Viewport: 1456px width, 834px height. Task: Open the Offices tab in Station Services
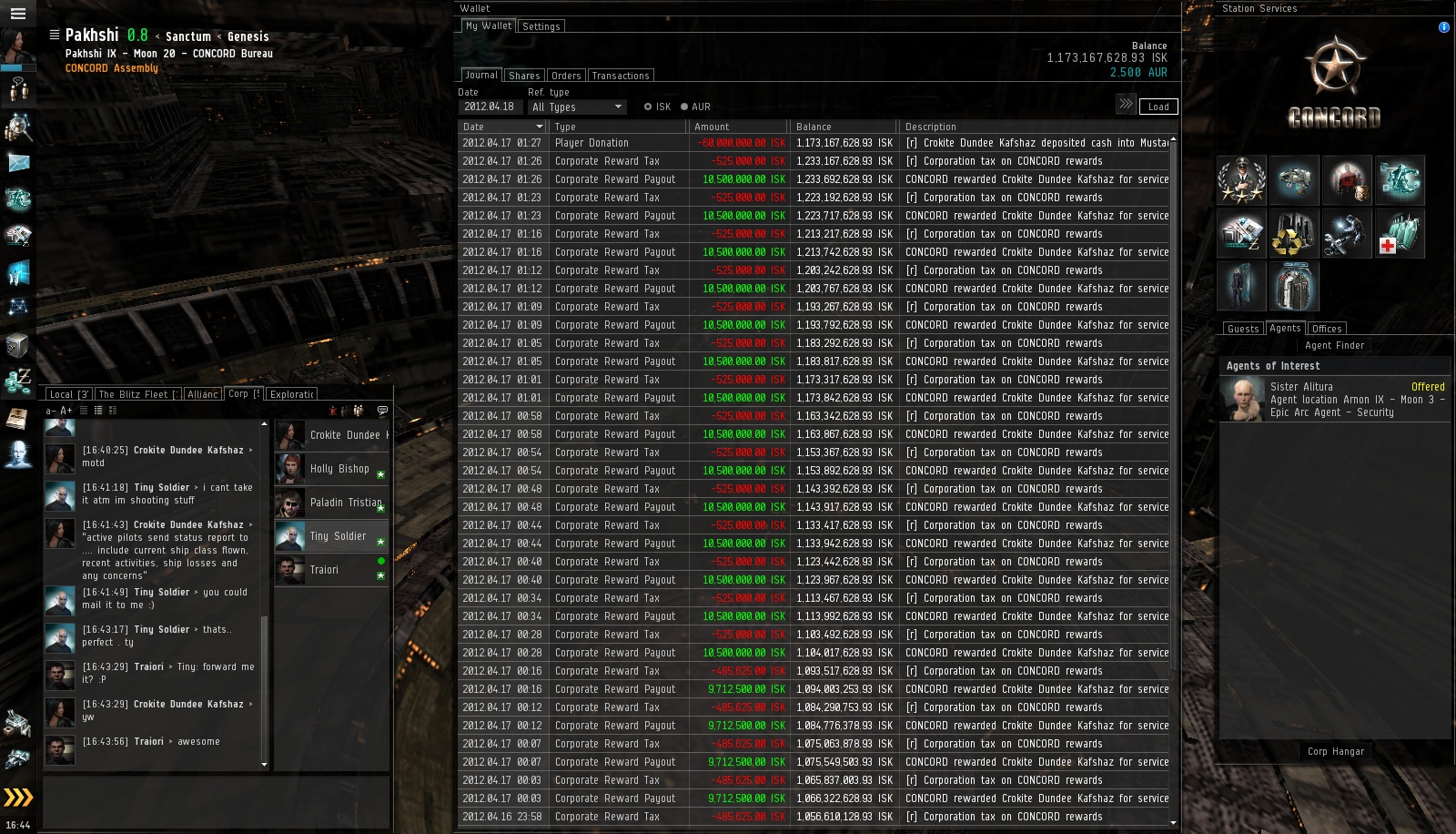tap(1327, 329)
